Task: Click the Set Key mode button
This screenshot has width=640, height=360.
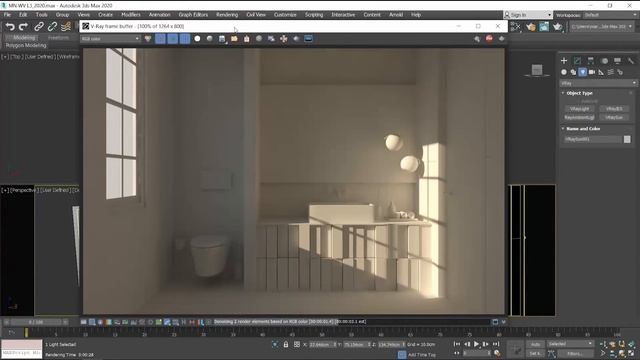Action: (x=536, y=353)
